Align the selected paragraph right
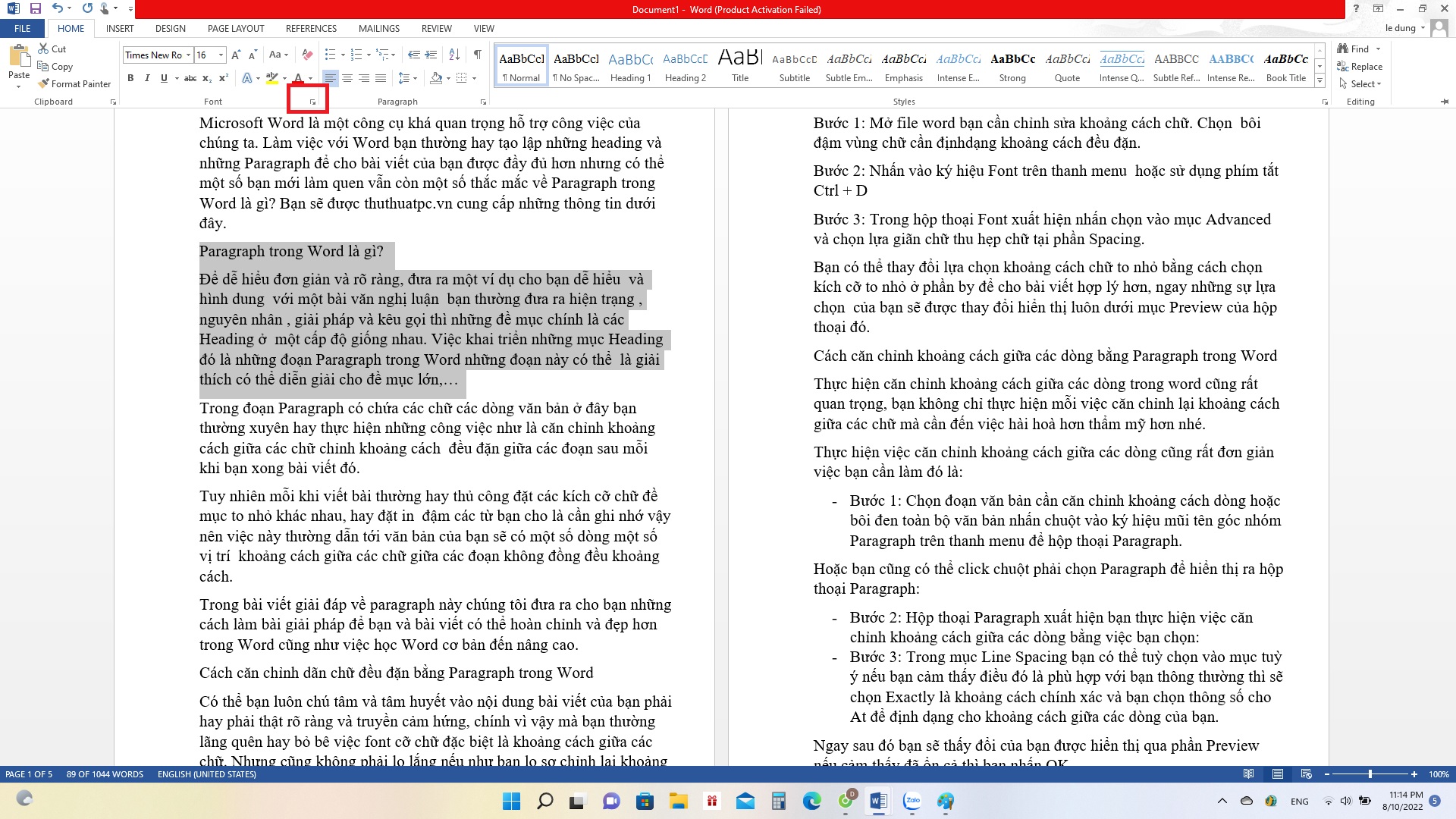 click(x=363, y=77)
